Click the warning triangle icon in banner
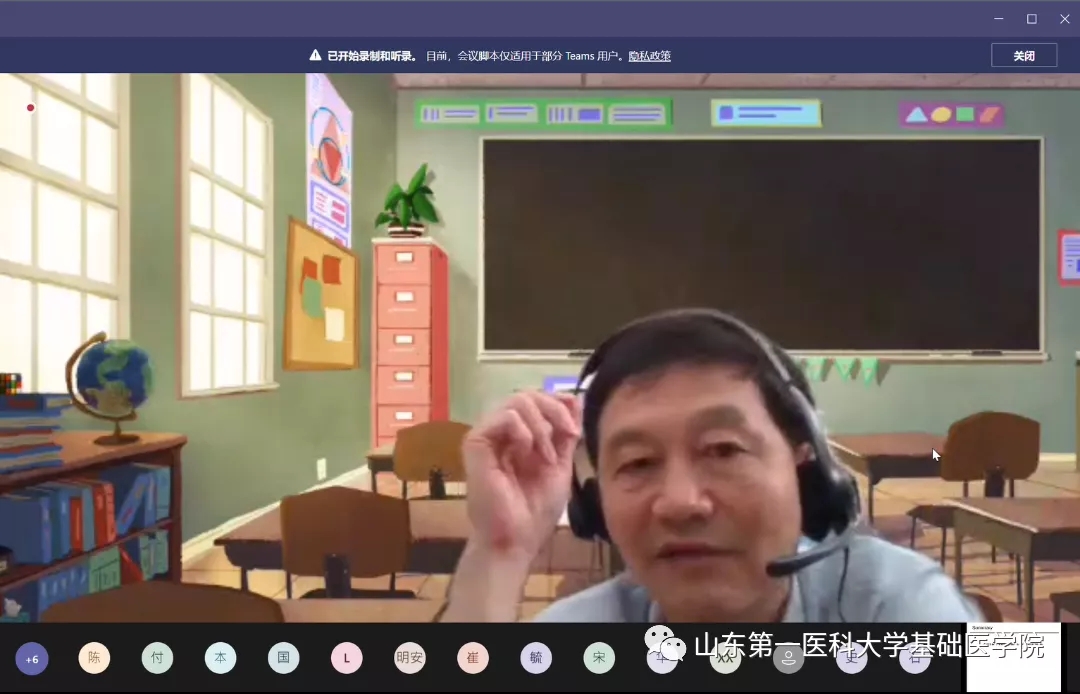The height and width of the screenshot is (694, 1080). pos(315,56)
